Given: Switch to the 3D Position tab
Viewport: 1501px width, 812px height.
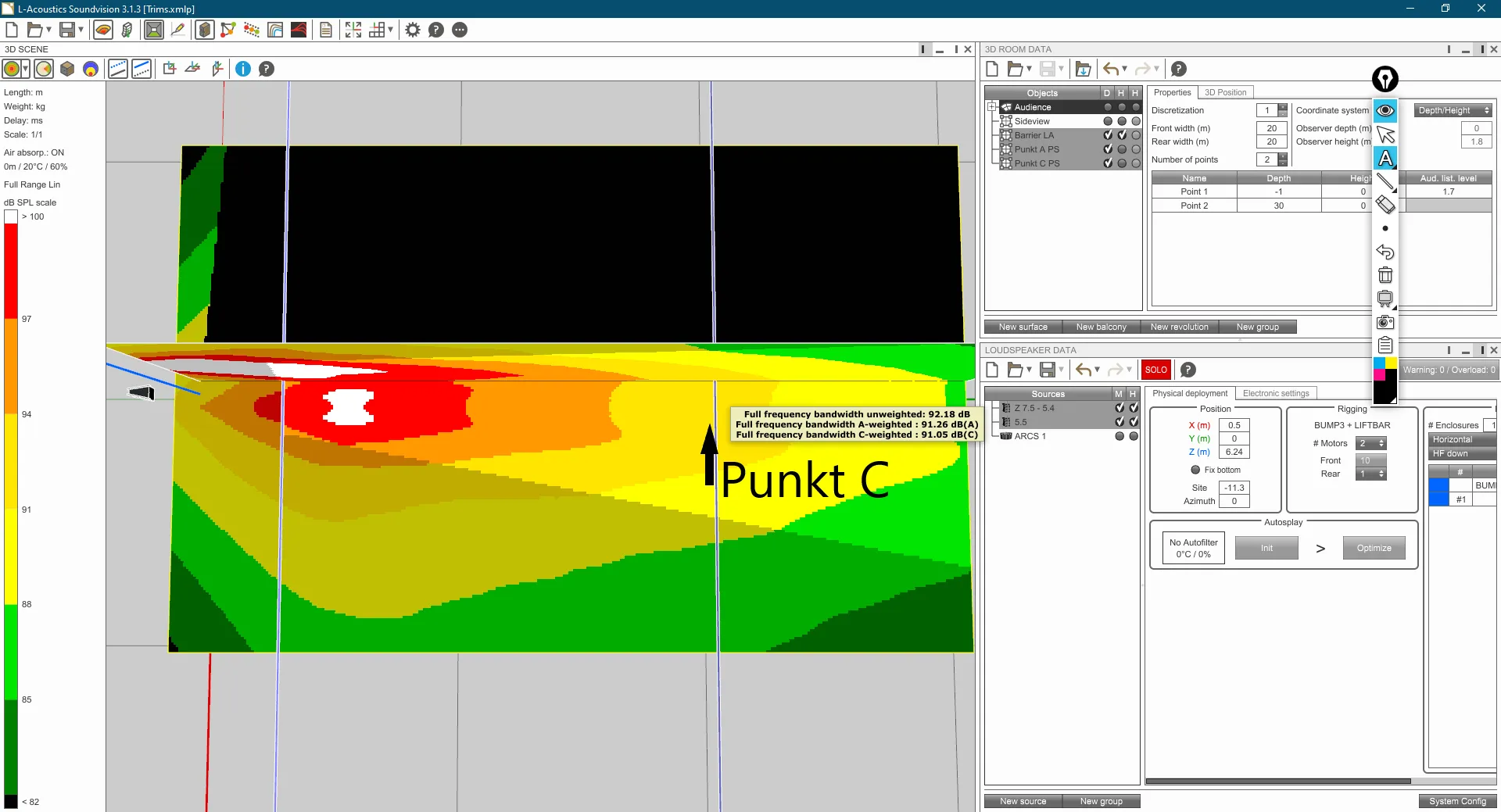Looking at the screenshot, I should click(1225, 92).
